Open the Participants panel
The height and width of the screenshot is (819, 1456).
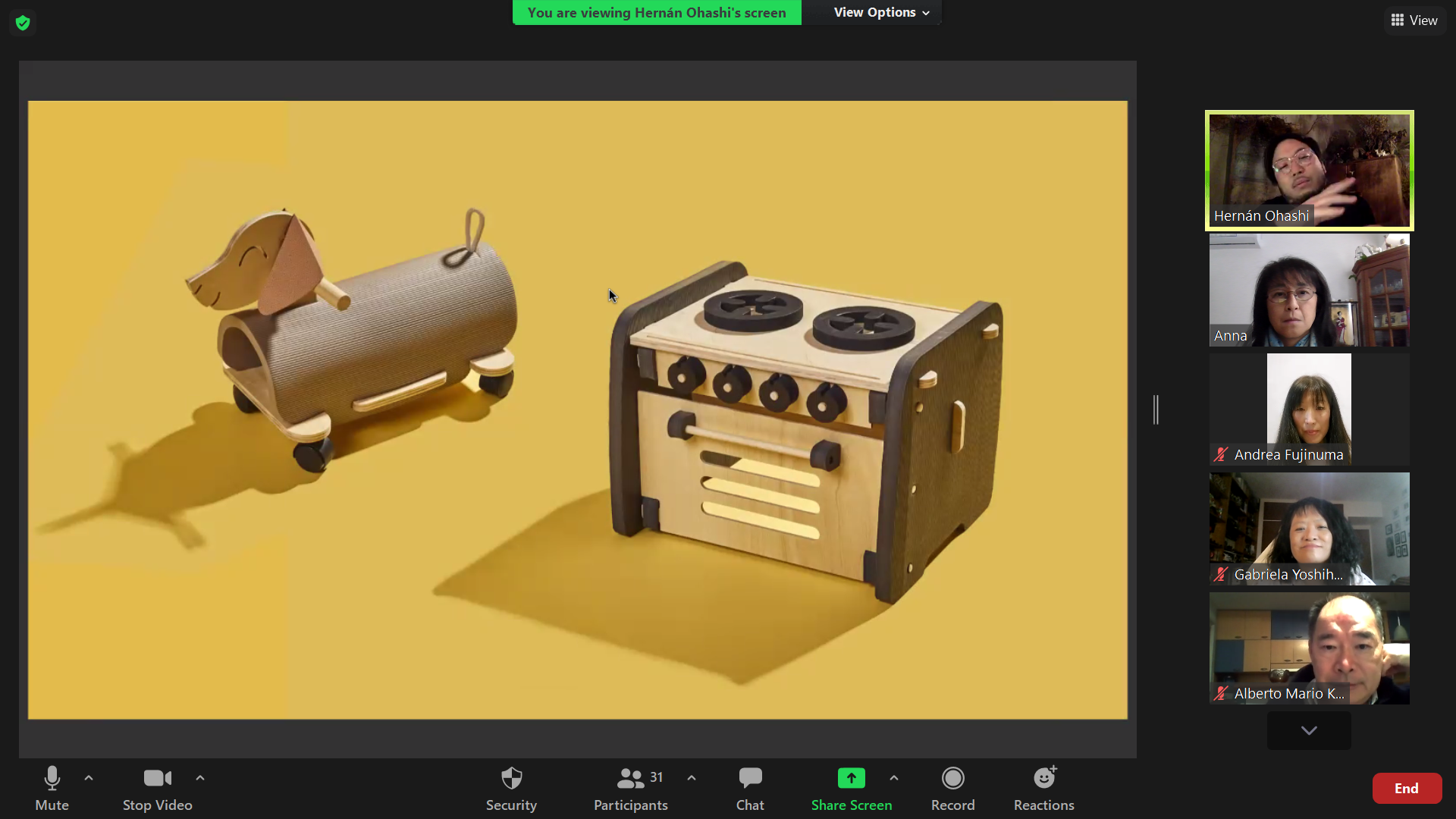(x=631, y=789)
